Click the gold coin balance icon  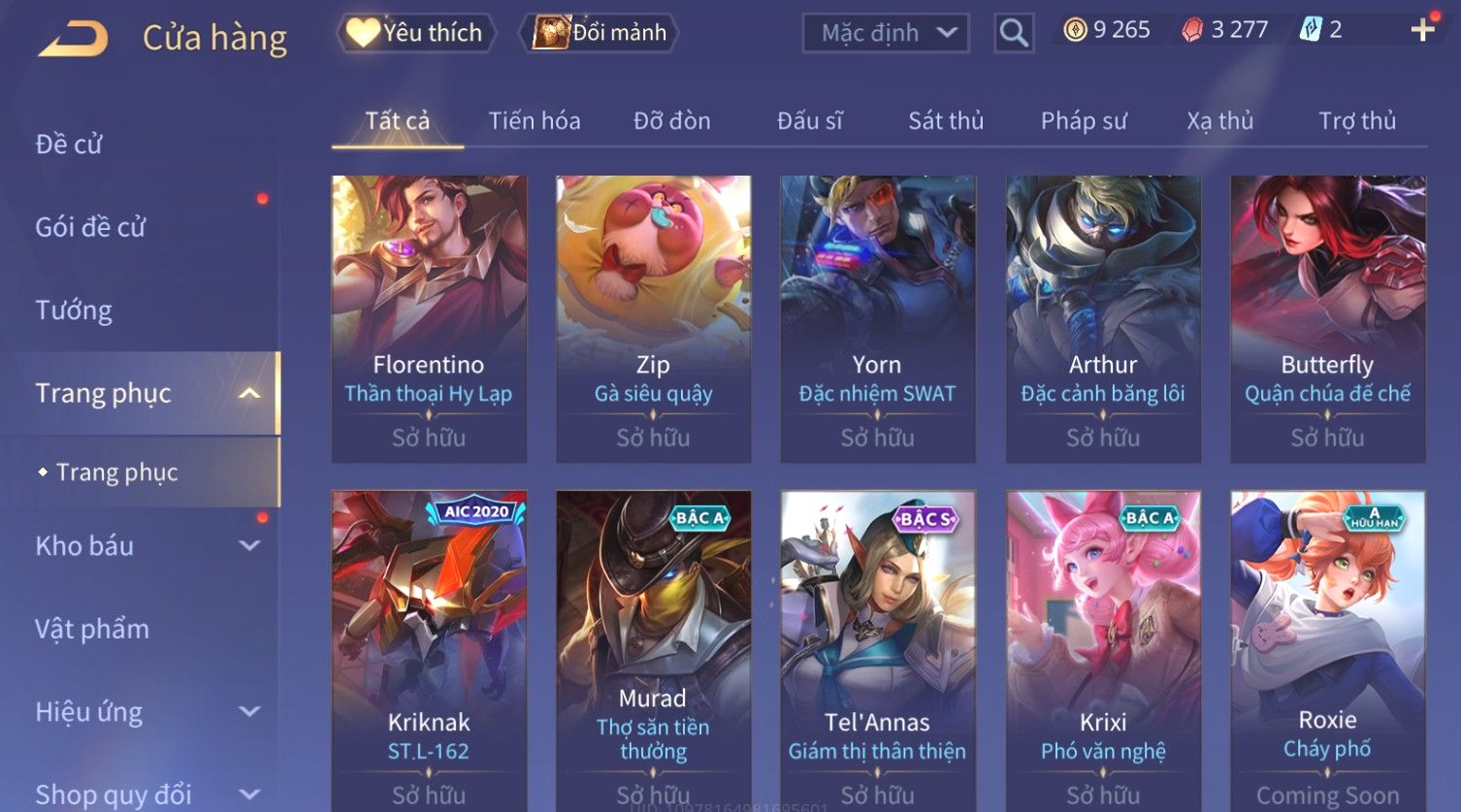coord(1075,30)
